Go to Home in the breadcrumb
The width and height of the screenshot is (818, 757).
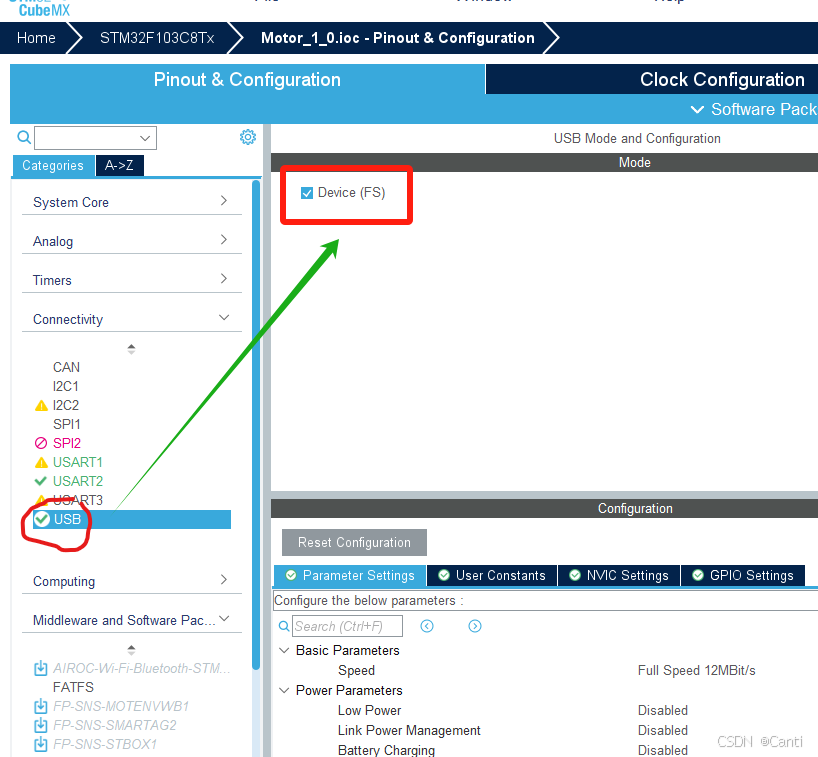pyautogui.click(x=36, y=38)
